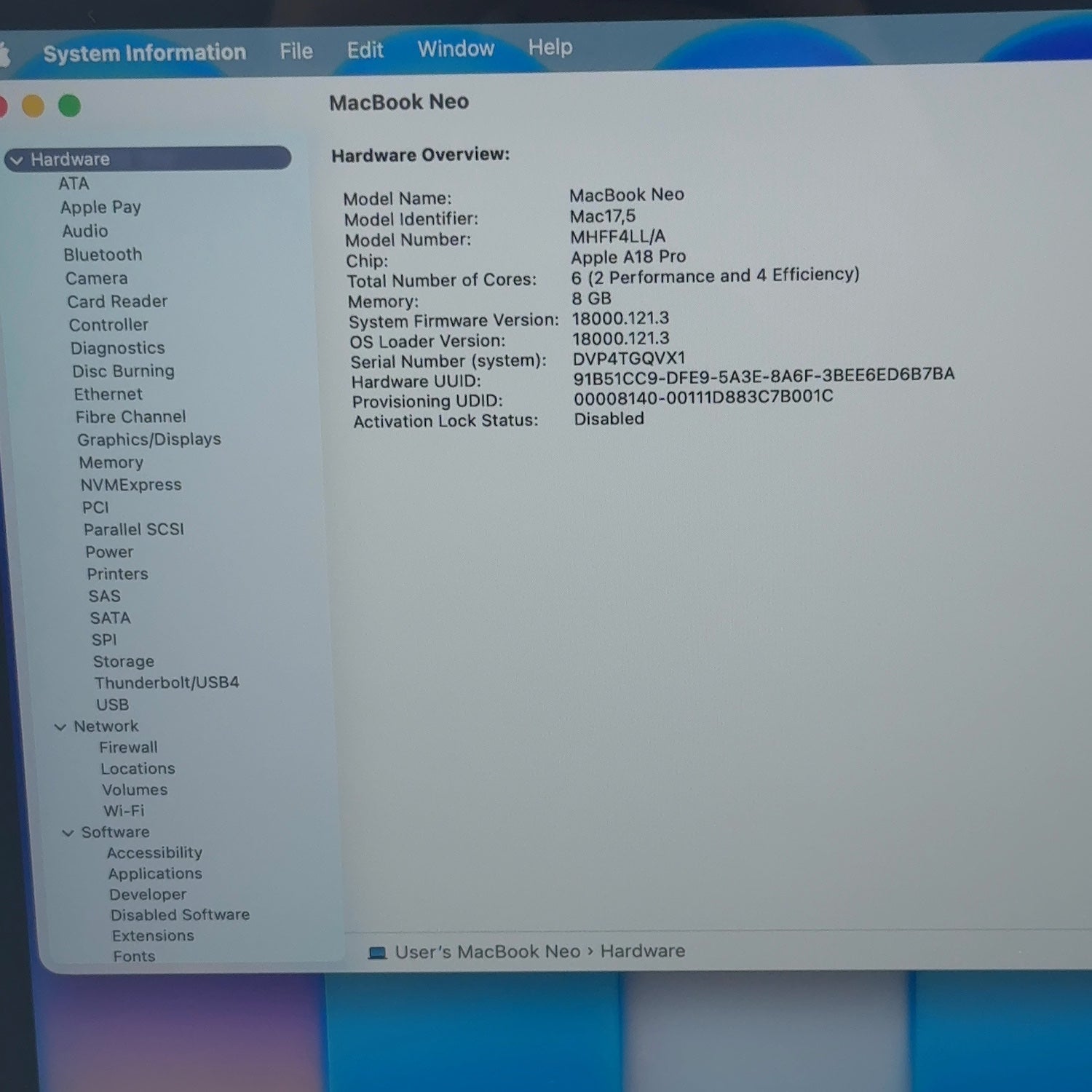
Task: Select Disabled Software in the sidebar
Action: (x=180, y=915)
